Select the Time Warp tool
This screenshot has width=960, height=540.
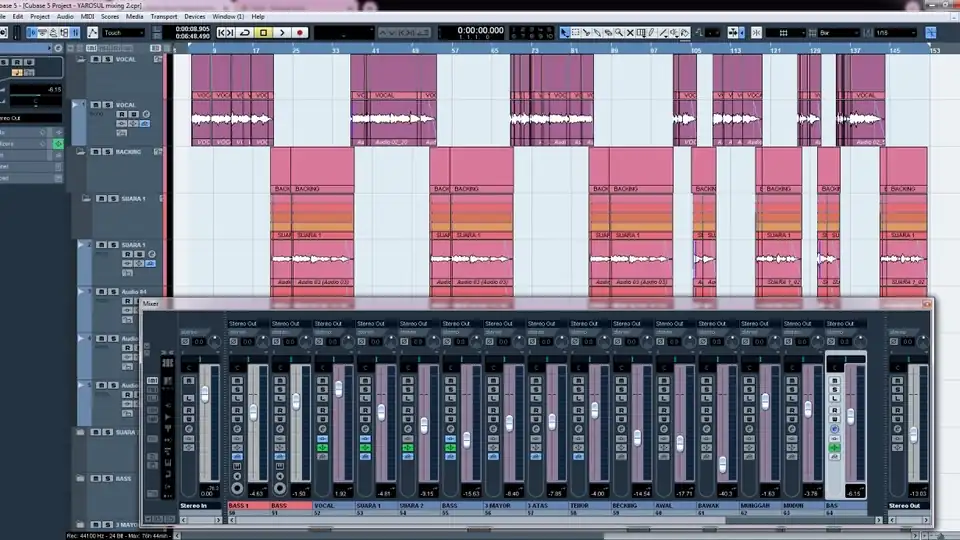point(640,32)
